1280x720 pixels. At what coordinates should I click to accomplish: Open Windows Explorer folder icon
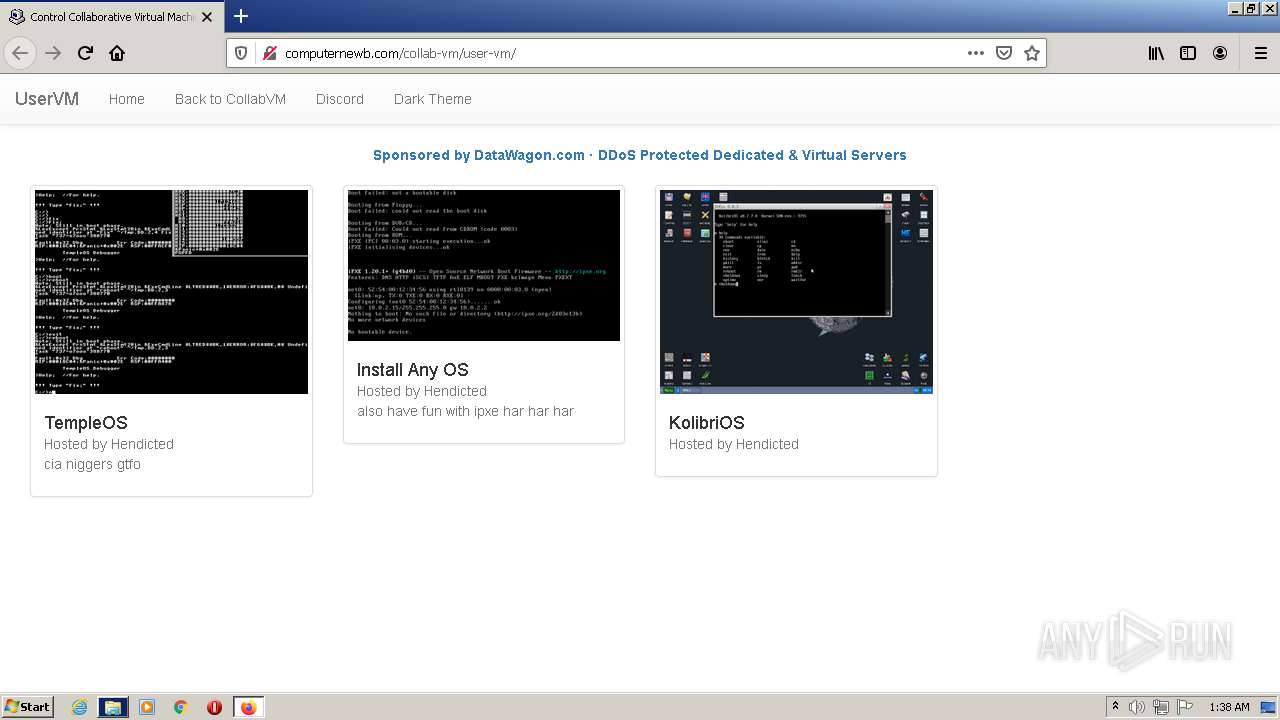pyautogui.click(x=113, y=707)
